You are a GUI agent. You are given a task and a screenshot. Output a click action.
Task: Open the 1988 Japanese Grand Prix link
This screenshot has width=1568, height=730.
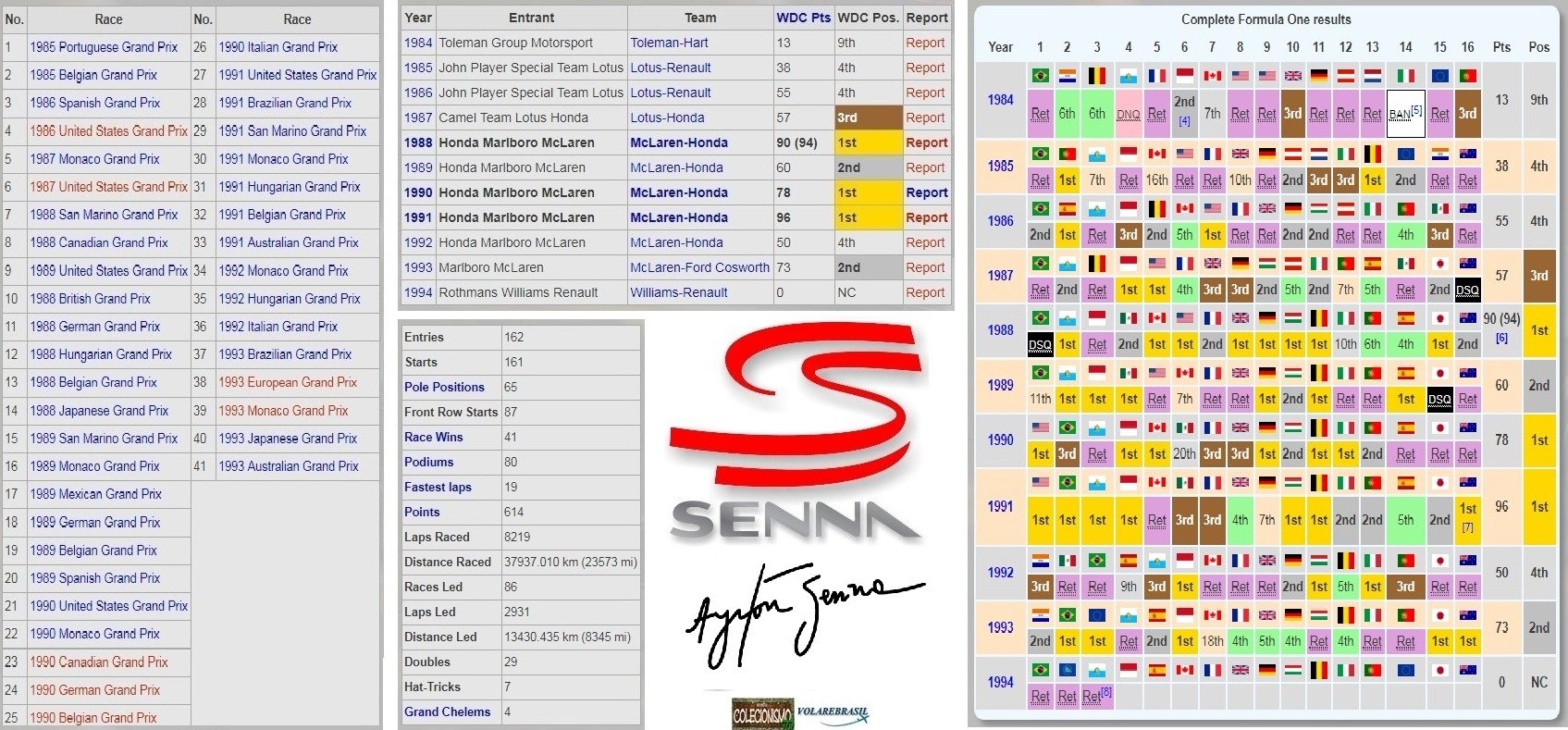click(x=99, y=410)
